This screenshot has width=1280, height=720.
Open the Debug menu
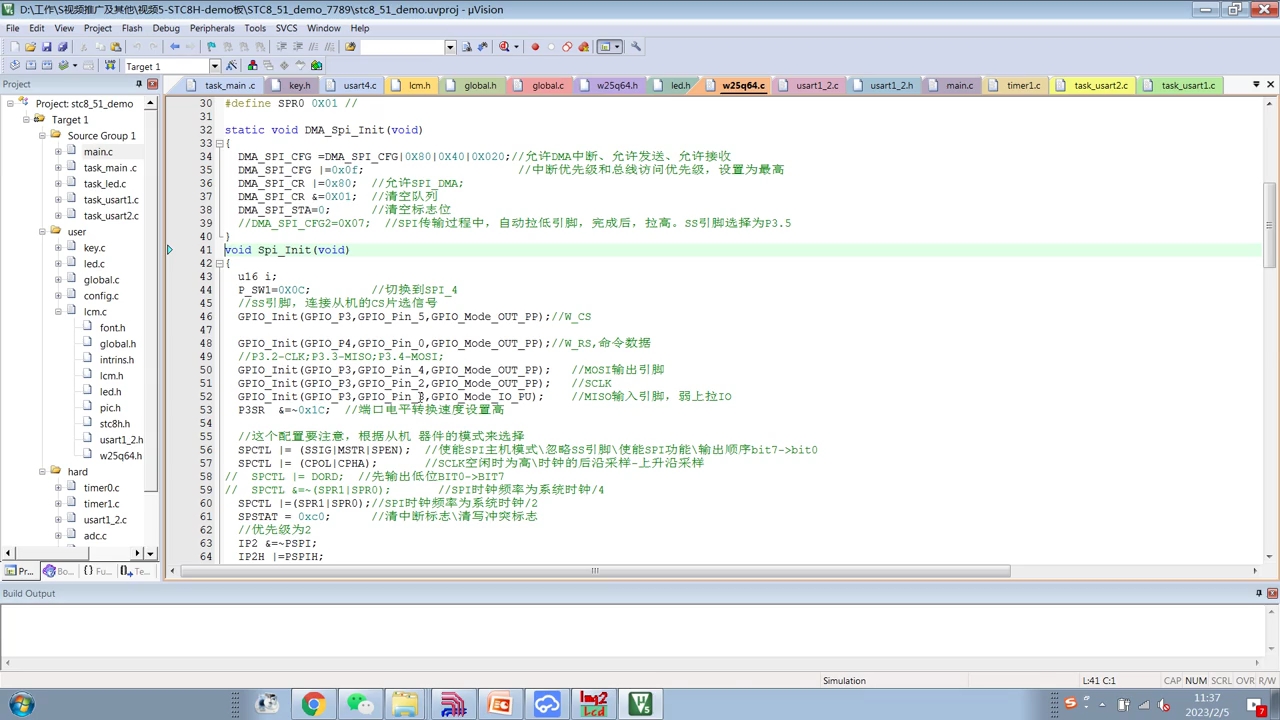pos(166,28)
